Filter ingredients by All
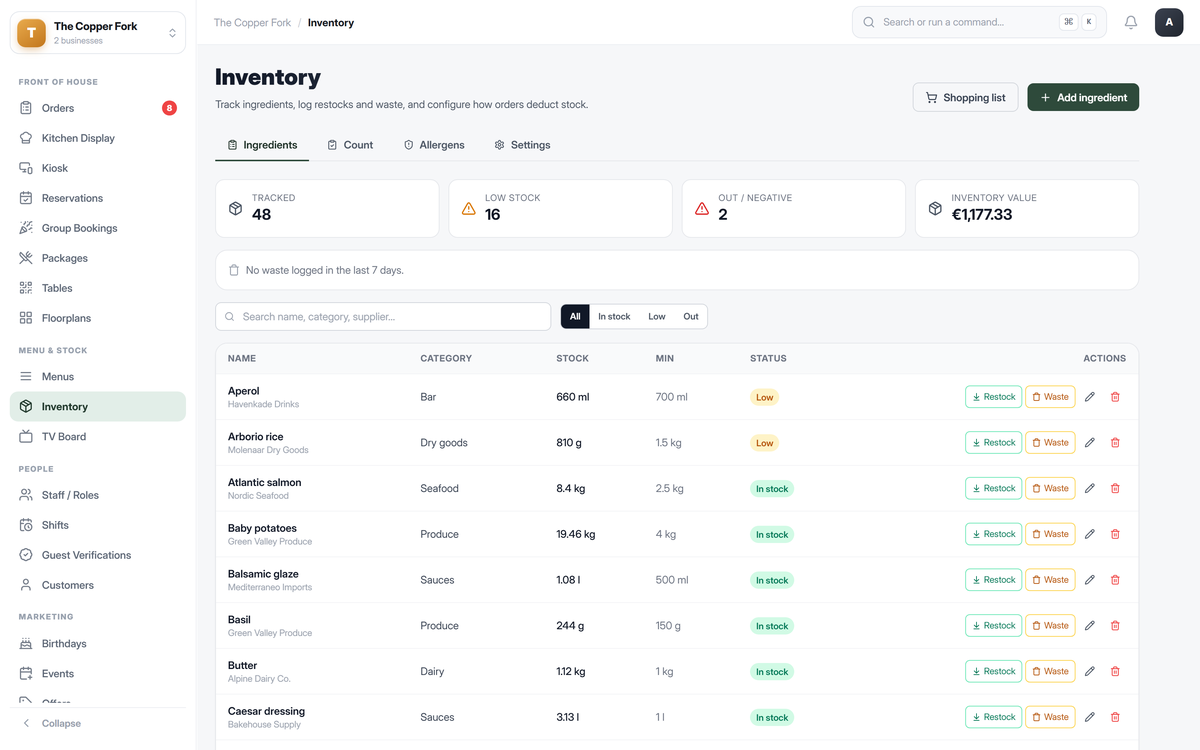The width and height of the screenshot is (1200, 750). 575,317
